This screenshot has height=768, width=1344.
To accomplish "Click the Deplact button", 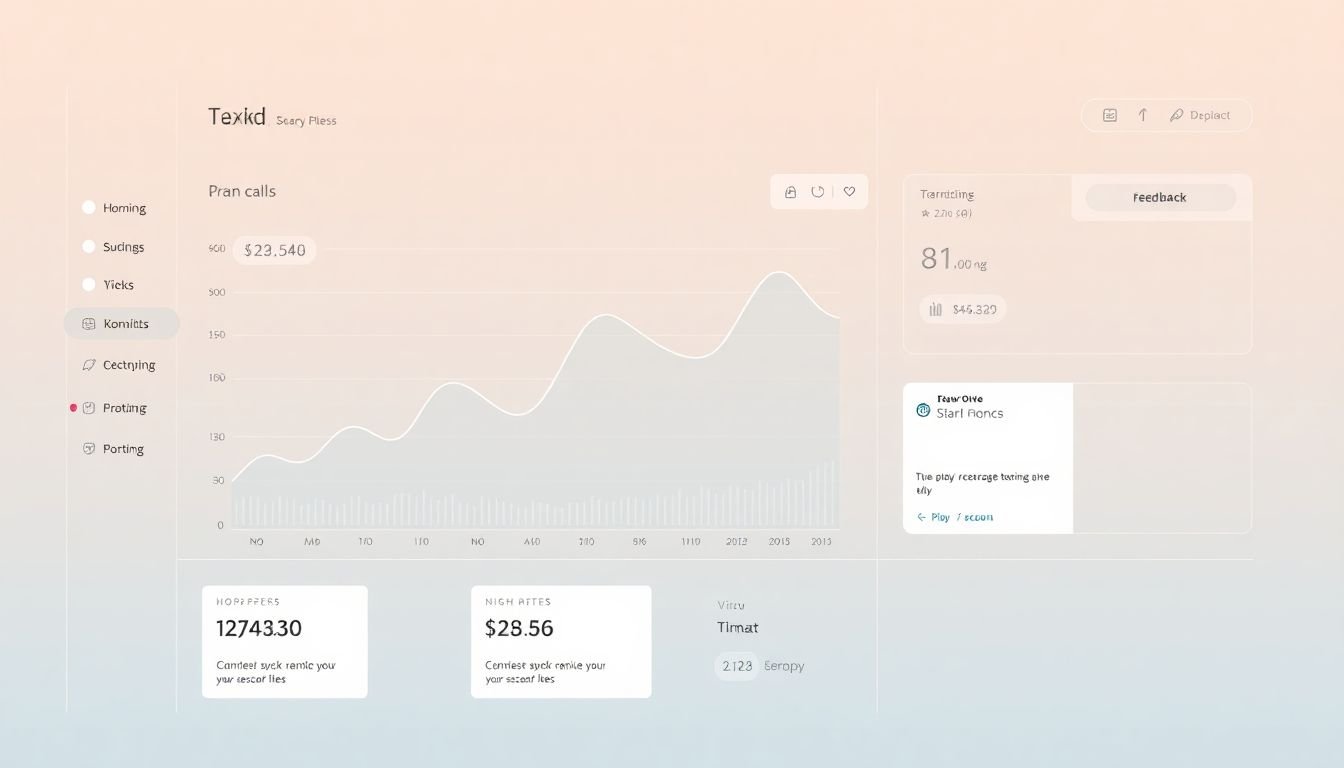I will [x=1200, y=115].
